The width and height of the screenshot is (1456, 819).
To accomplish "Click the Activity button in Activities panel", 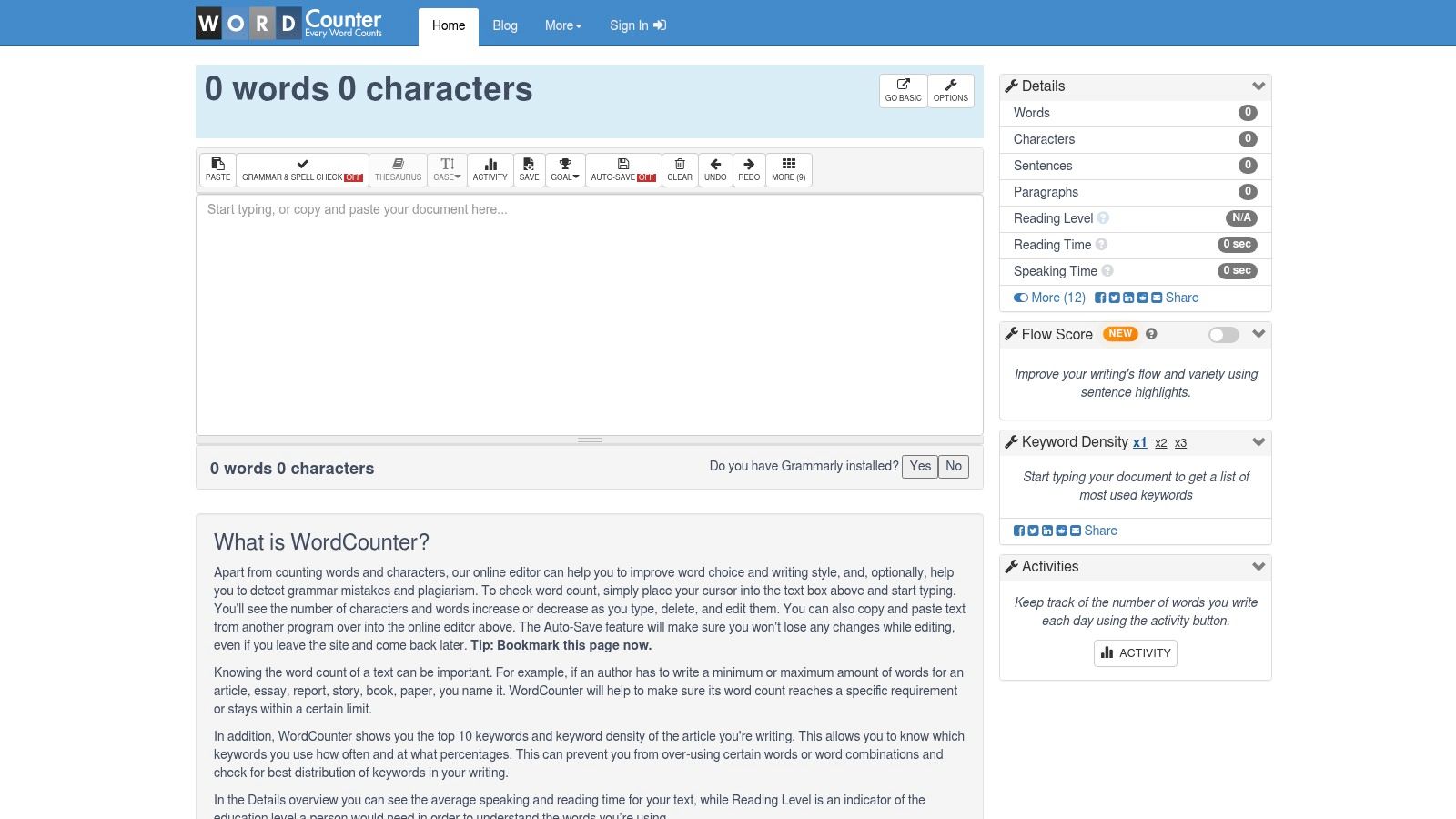I will (x=1135, y=653).
